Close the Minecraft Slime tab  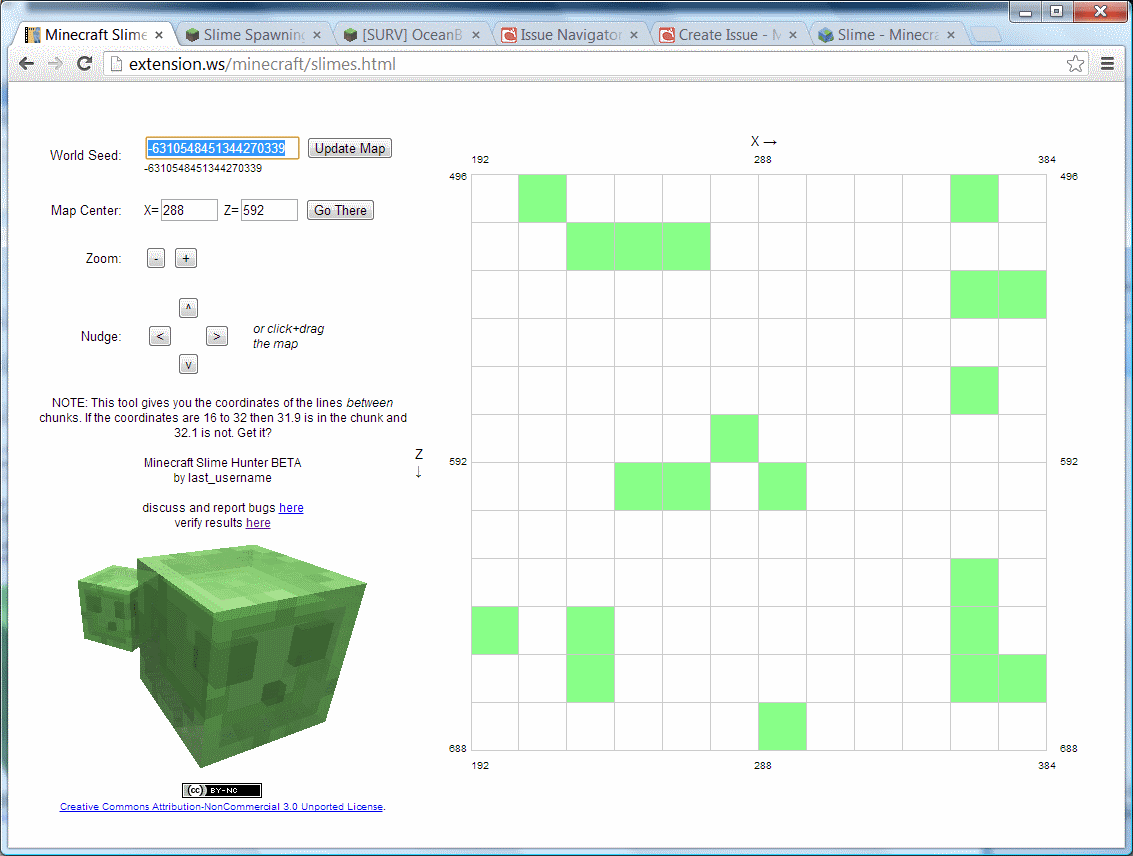click(159, 35)
